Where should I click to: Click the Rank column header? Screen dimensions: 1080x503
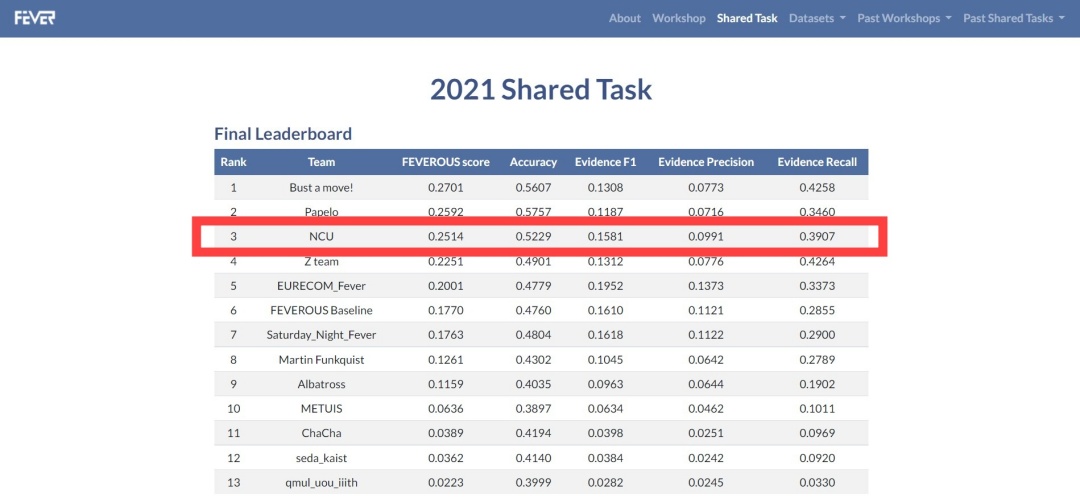coord(234,162)
